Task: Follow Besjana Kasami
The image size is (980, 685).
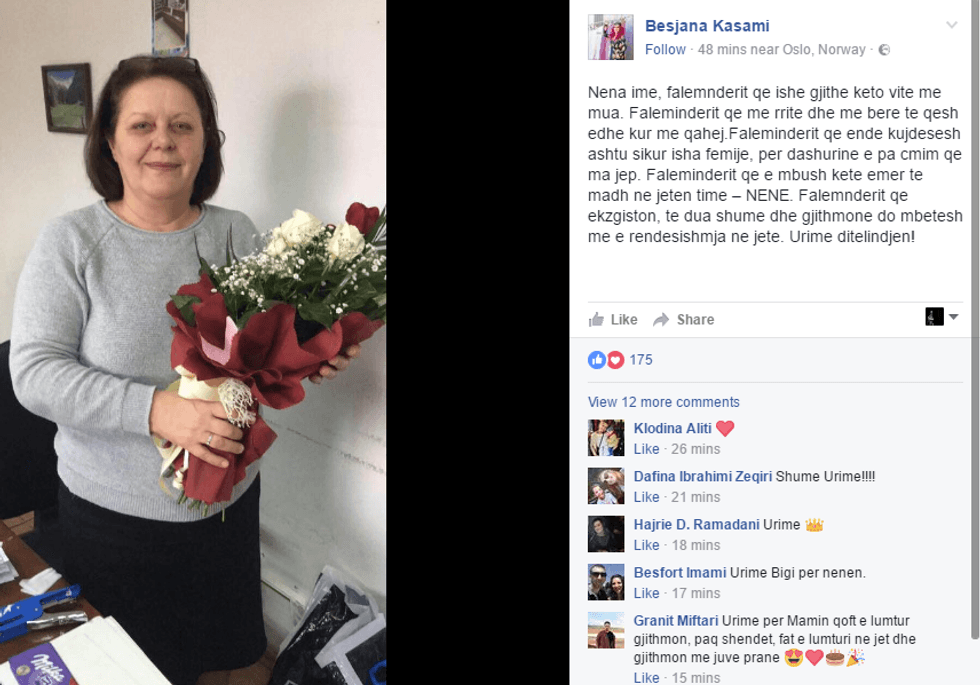Action: click(x=665, y=49)
